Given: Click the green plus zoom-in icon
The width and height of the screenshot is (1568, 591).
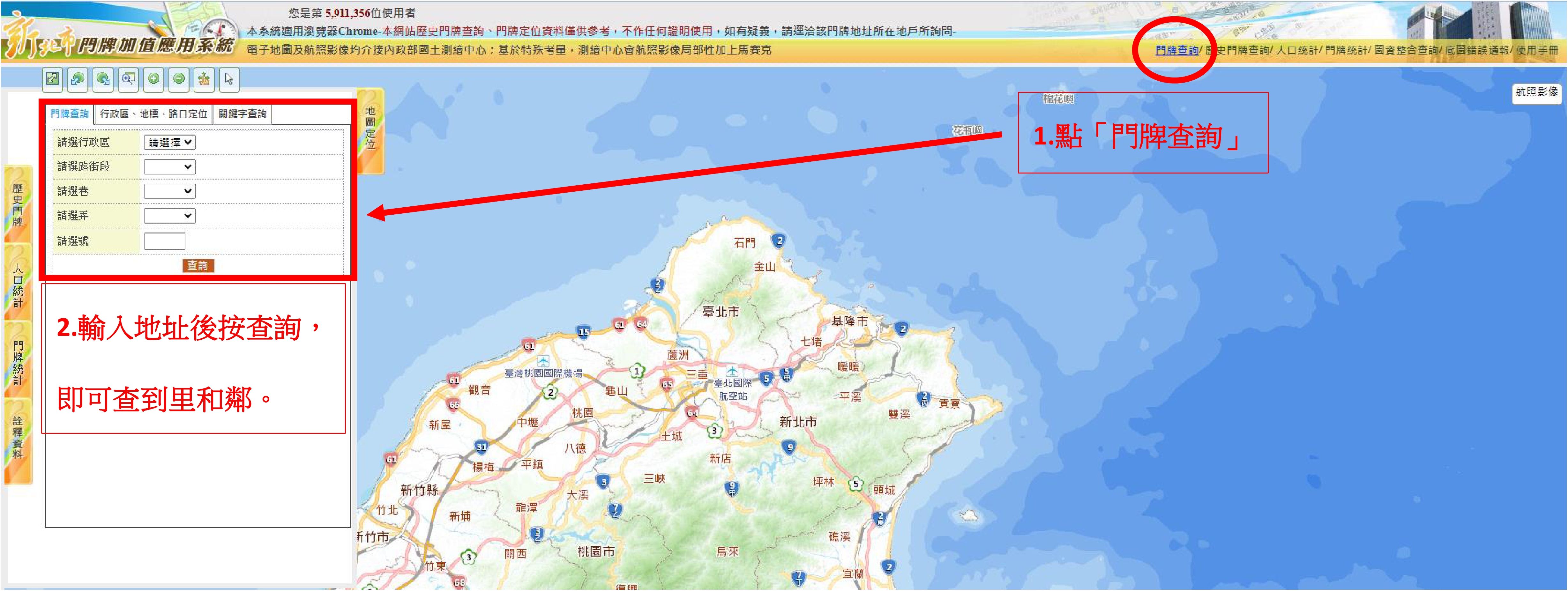Looking at the screenshot, I should coord(154,79).
